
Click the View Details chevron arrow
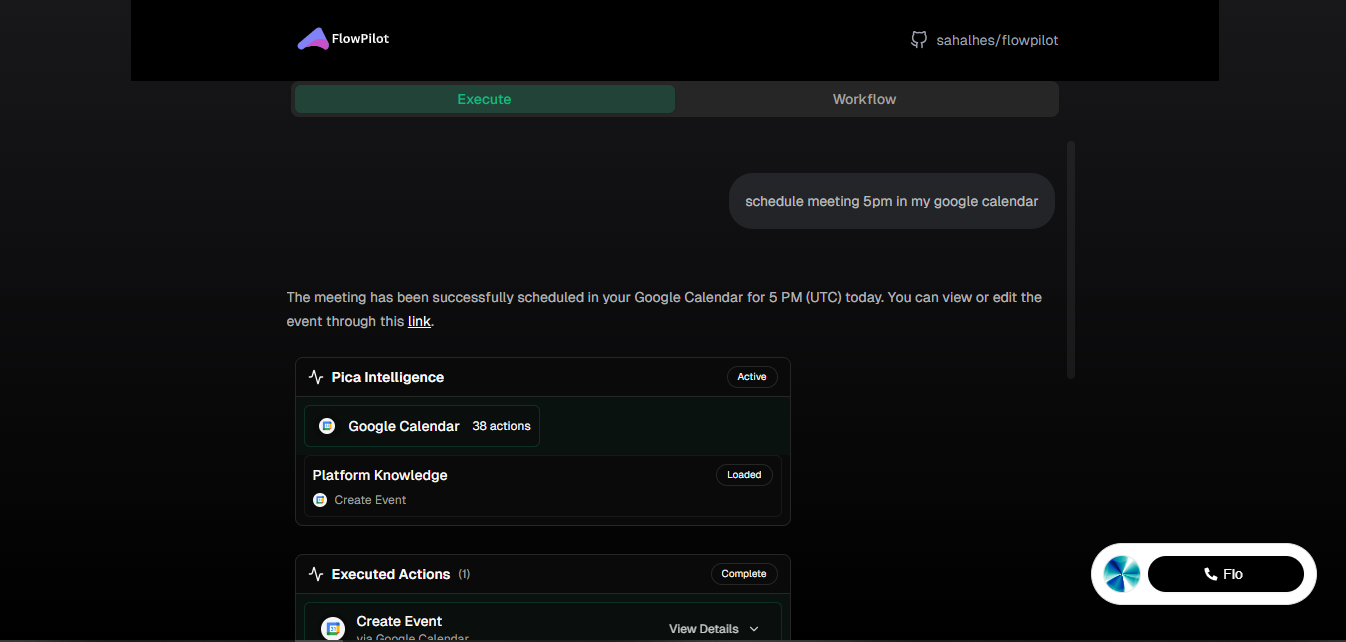point(754,629)
